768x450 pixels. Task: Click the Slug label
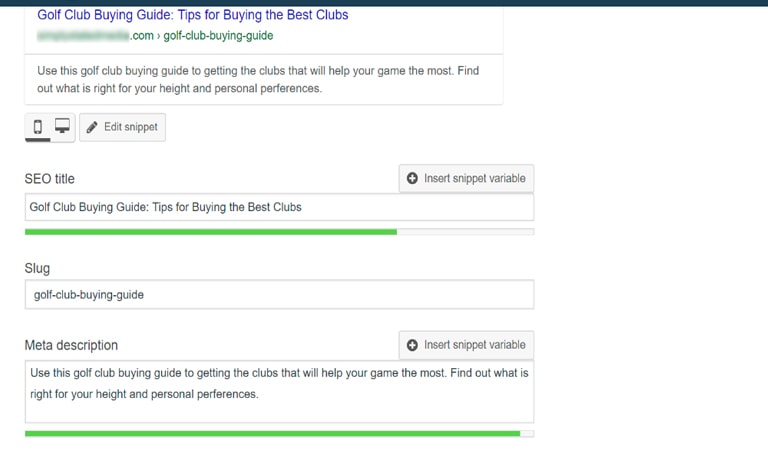[x=37, y=268]
